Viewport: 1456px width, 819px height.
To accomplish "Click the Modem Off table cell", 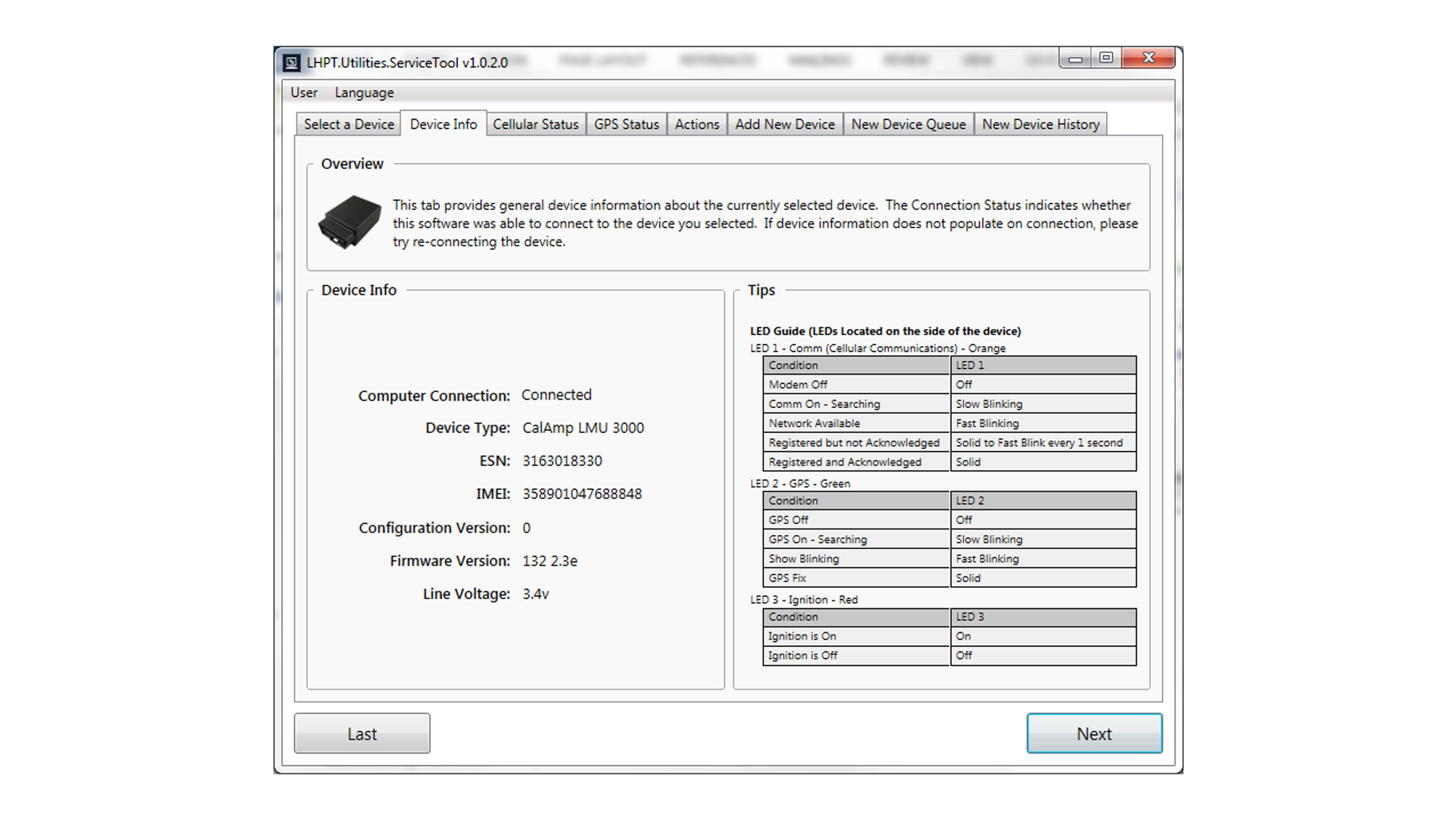I will point(857,384).
